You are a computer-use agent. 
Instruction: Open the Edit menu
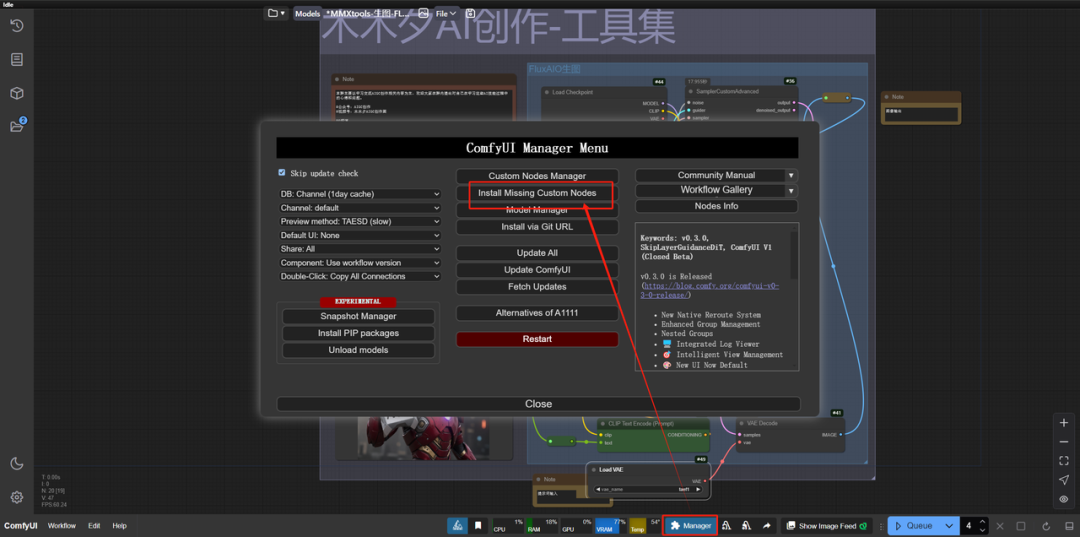tap(94, 525)
